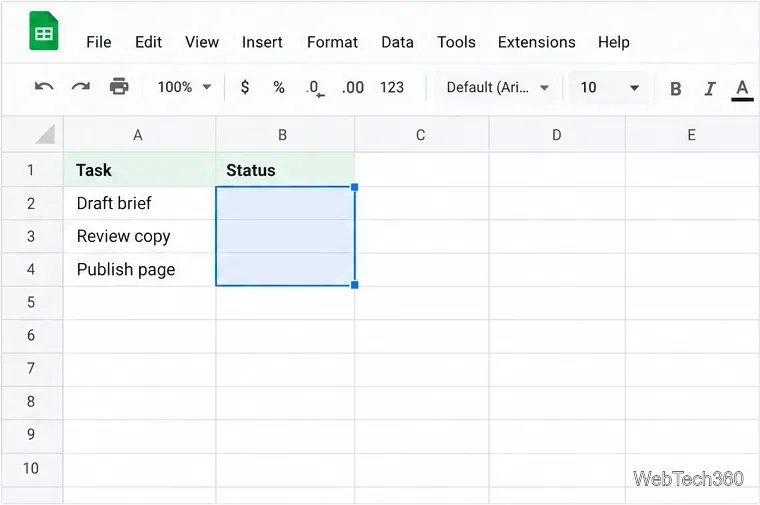This screenshot has width=760, height=505.
Task: Toggle Italic formatting
Action: (x=710, y=89)
